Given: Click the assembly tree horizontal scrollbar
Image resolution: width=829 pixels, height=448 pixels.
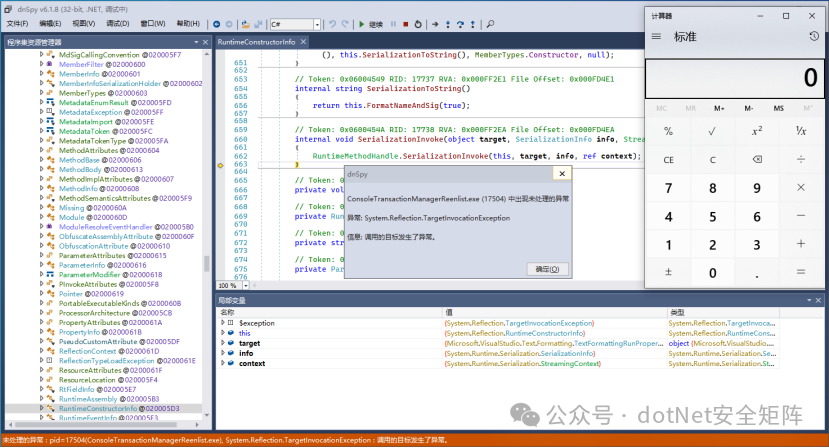Looking at the screenshot, I should pos(95,424).
